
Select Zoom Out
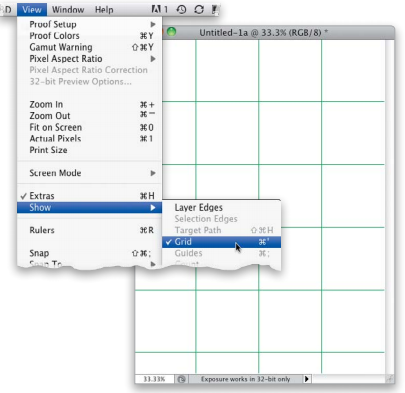point(89,116)
